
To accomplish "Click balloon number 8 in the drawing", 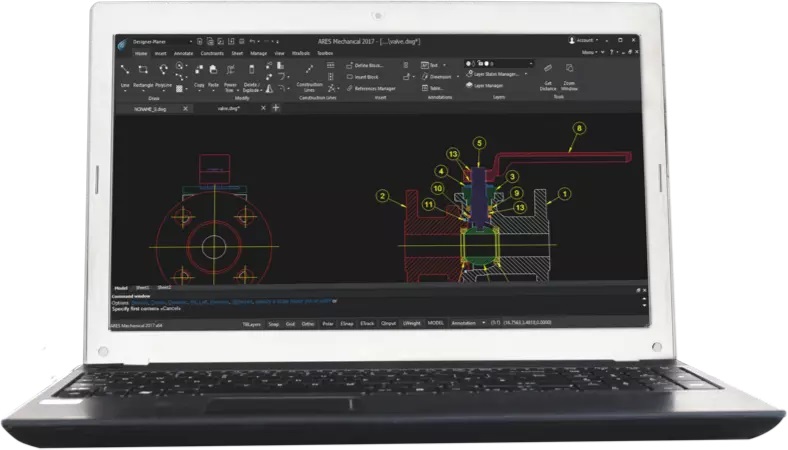I will click(579, 128).
